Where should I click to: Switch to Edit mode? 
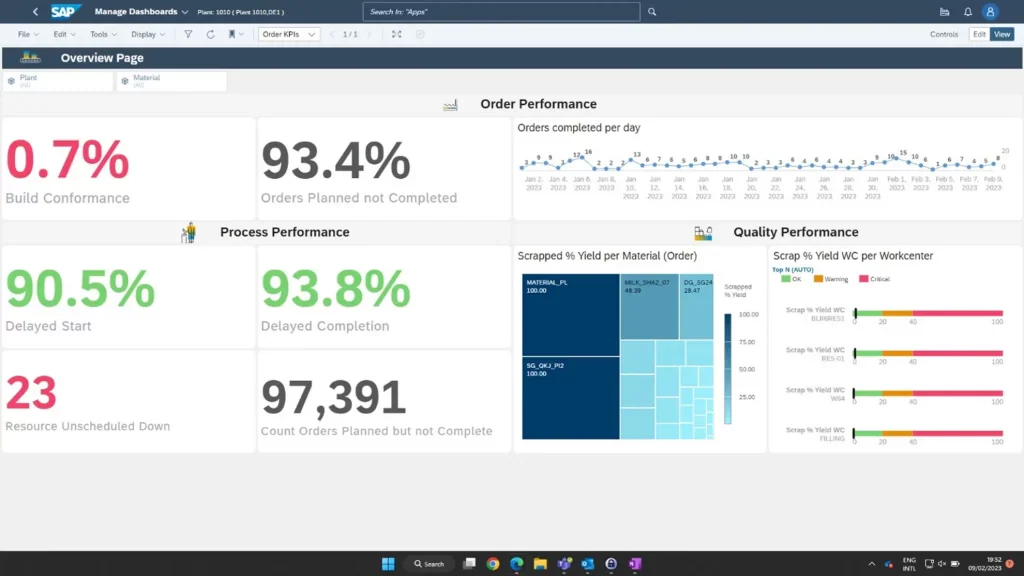pos(979,35)
